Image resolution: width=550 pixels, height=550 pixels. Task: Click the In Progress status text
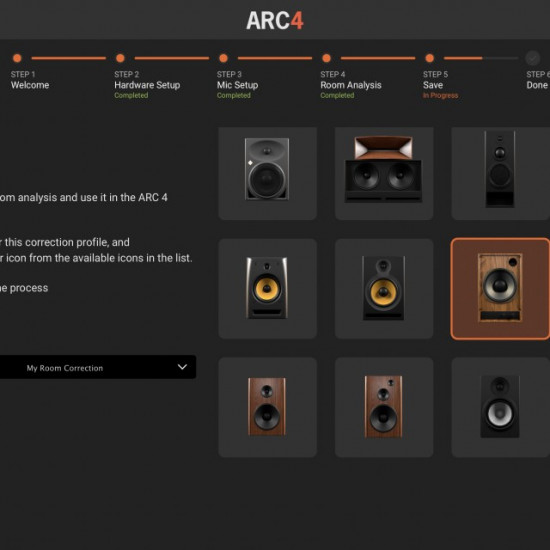pos(440,95)
